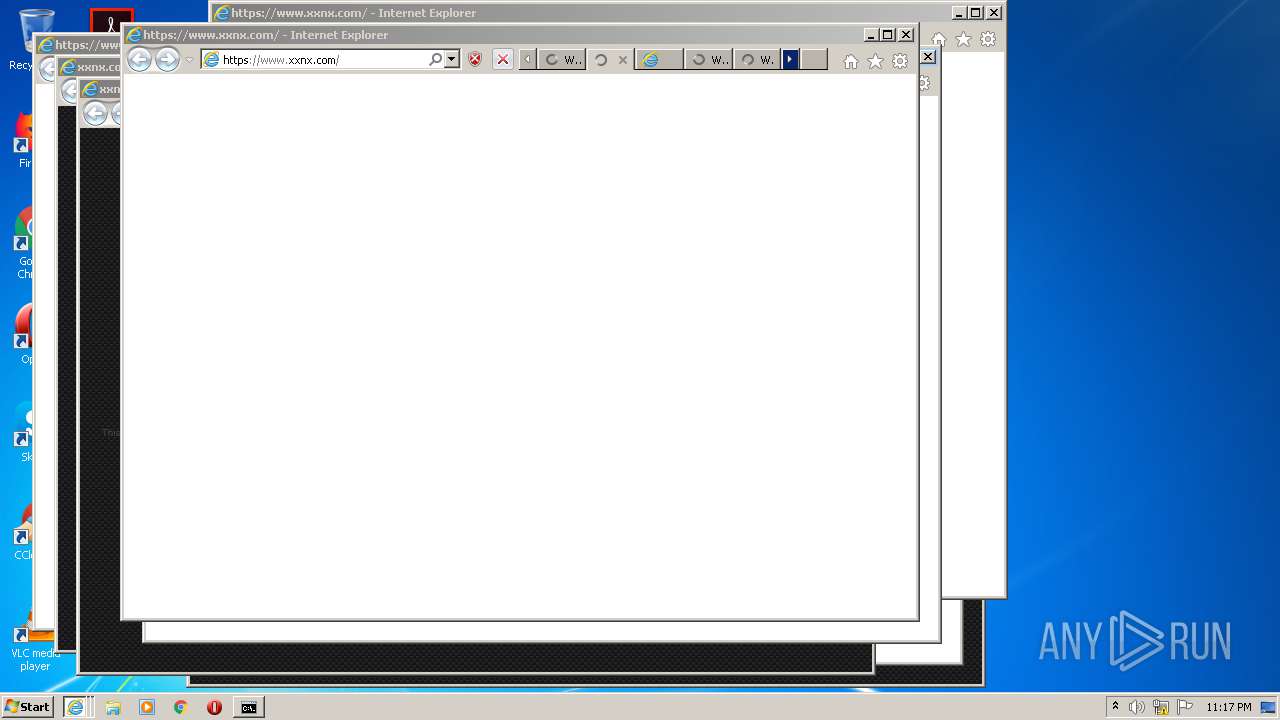Open the Start menu
The image size is (1280, 720).
click(28, 707)
